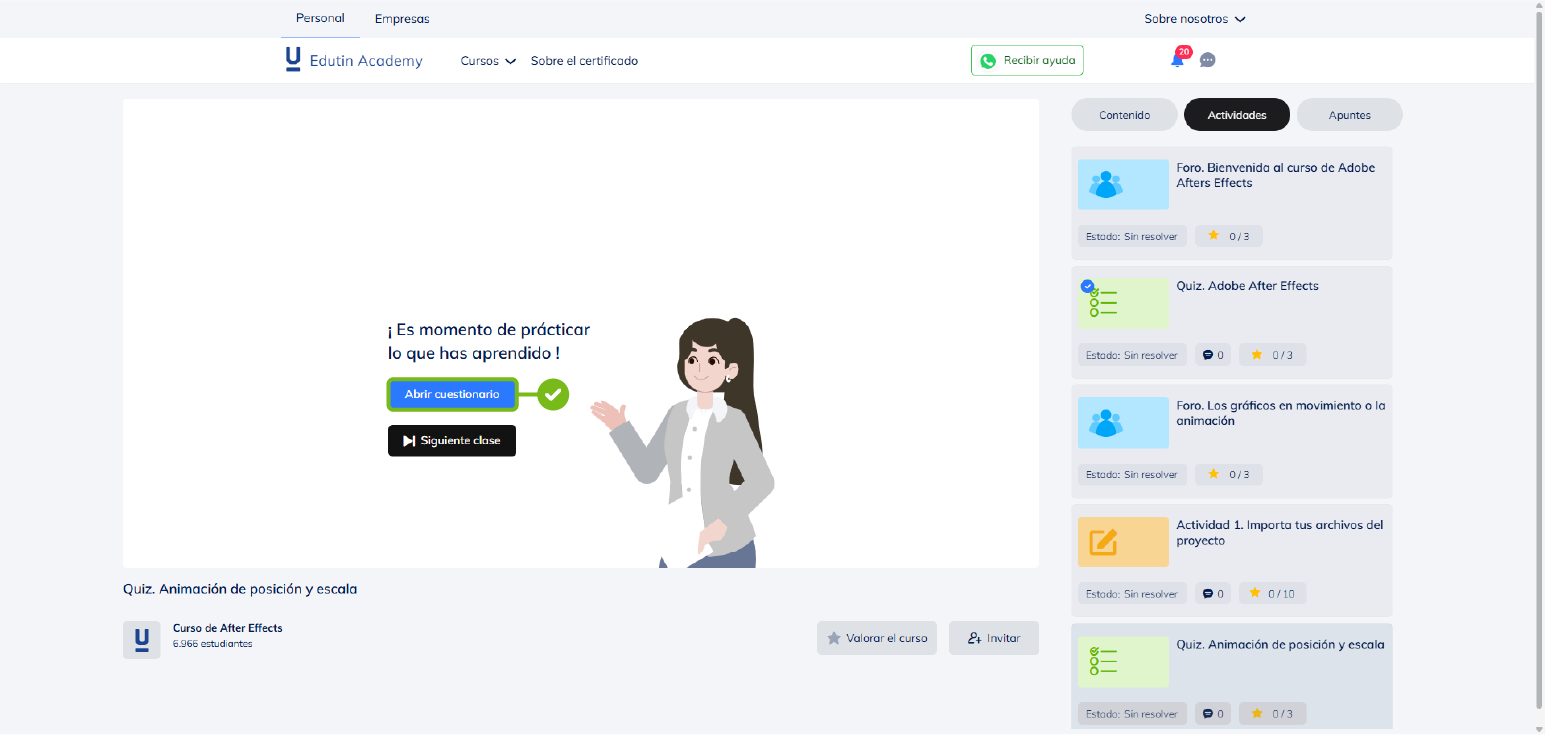Switch to the Apuntes tab
The width and height of the screenshot is (1546, 735).
coord(1349,115)
